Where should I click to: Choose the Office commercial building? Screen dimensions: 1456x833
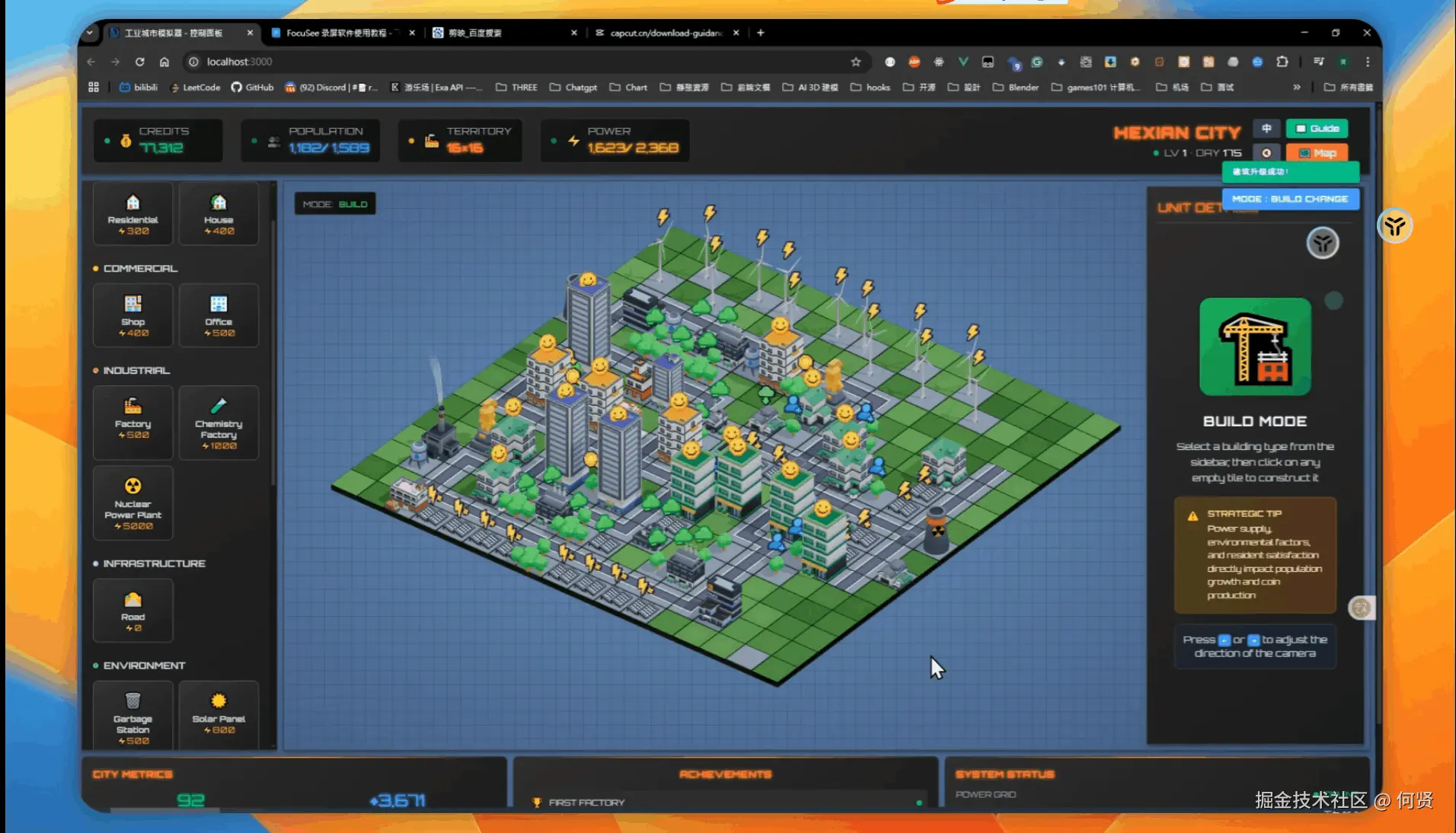219,315
